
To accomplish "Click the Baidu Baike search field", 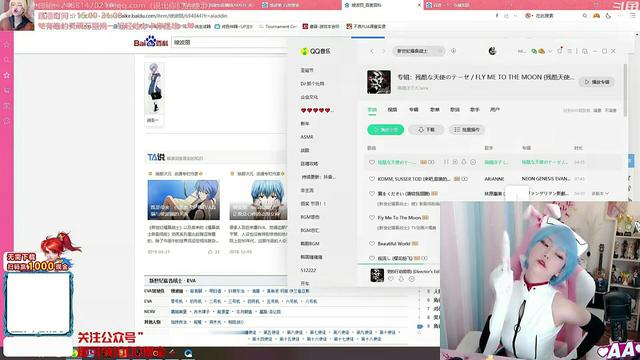I will tap(229, 42).
